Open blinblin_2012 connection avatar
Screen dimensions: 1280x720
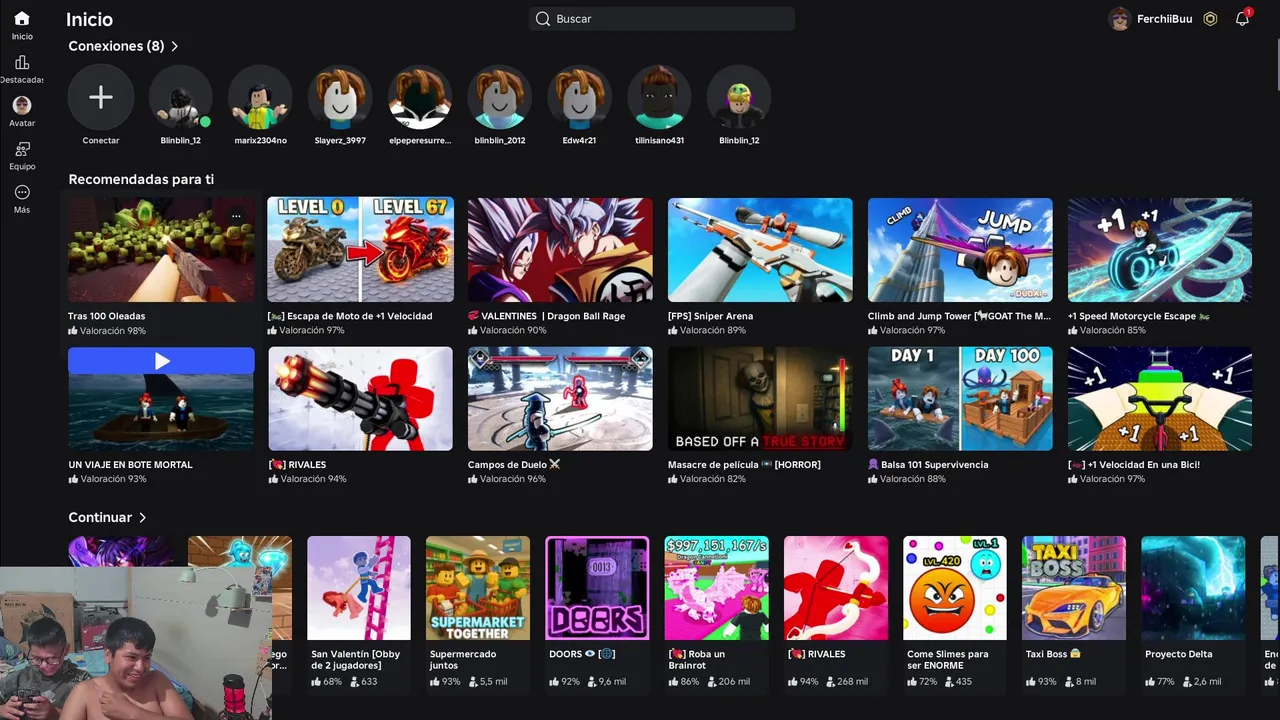tap(500, 97)
